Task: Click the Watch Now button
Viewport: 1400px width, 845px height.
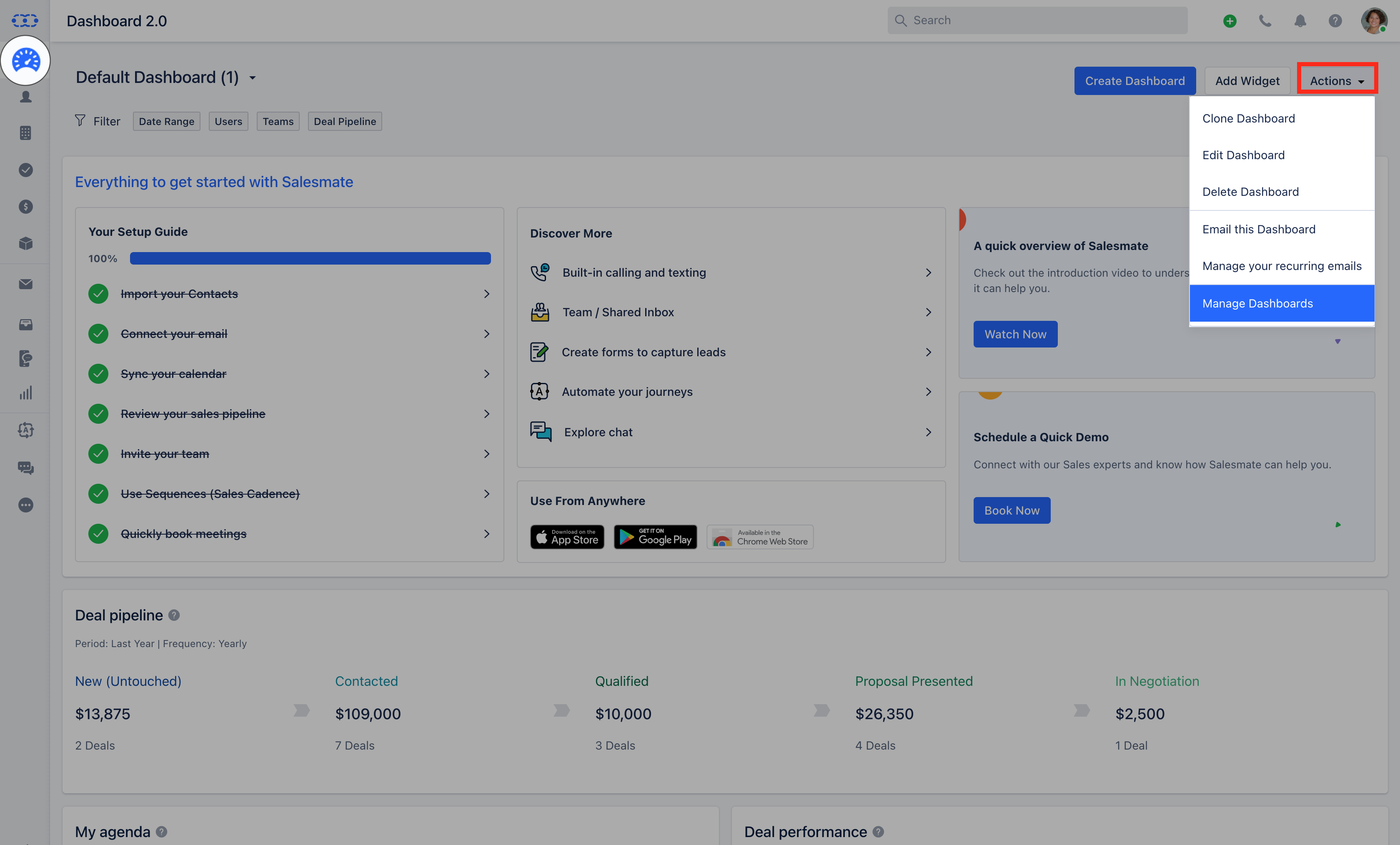Action: (1015, 335)
